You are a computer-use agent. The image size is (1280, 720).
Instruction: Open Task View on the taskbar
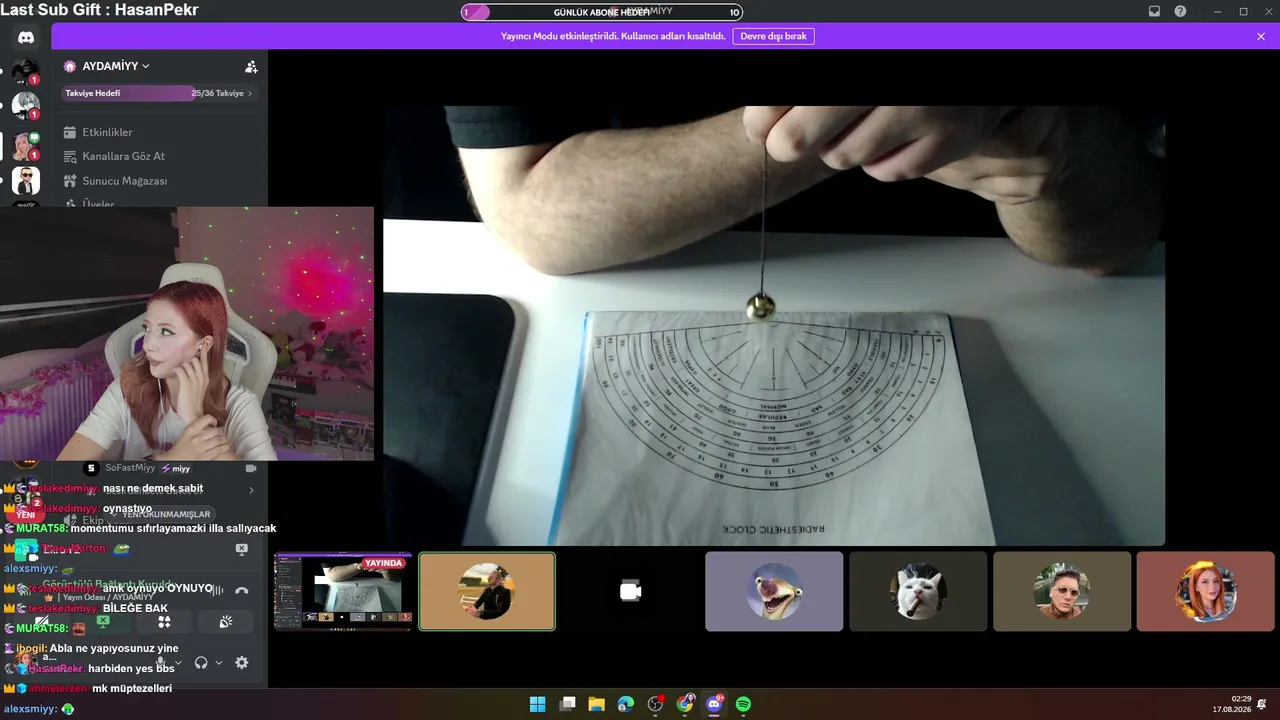coord(567,704)
